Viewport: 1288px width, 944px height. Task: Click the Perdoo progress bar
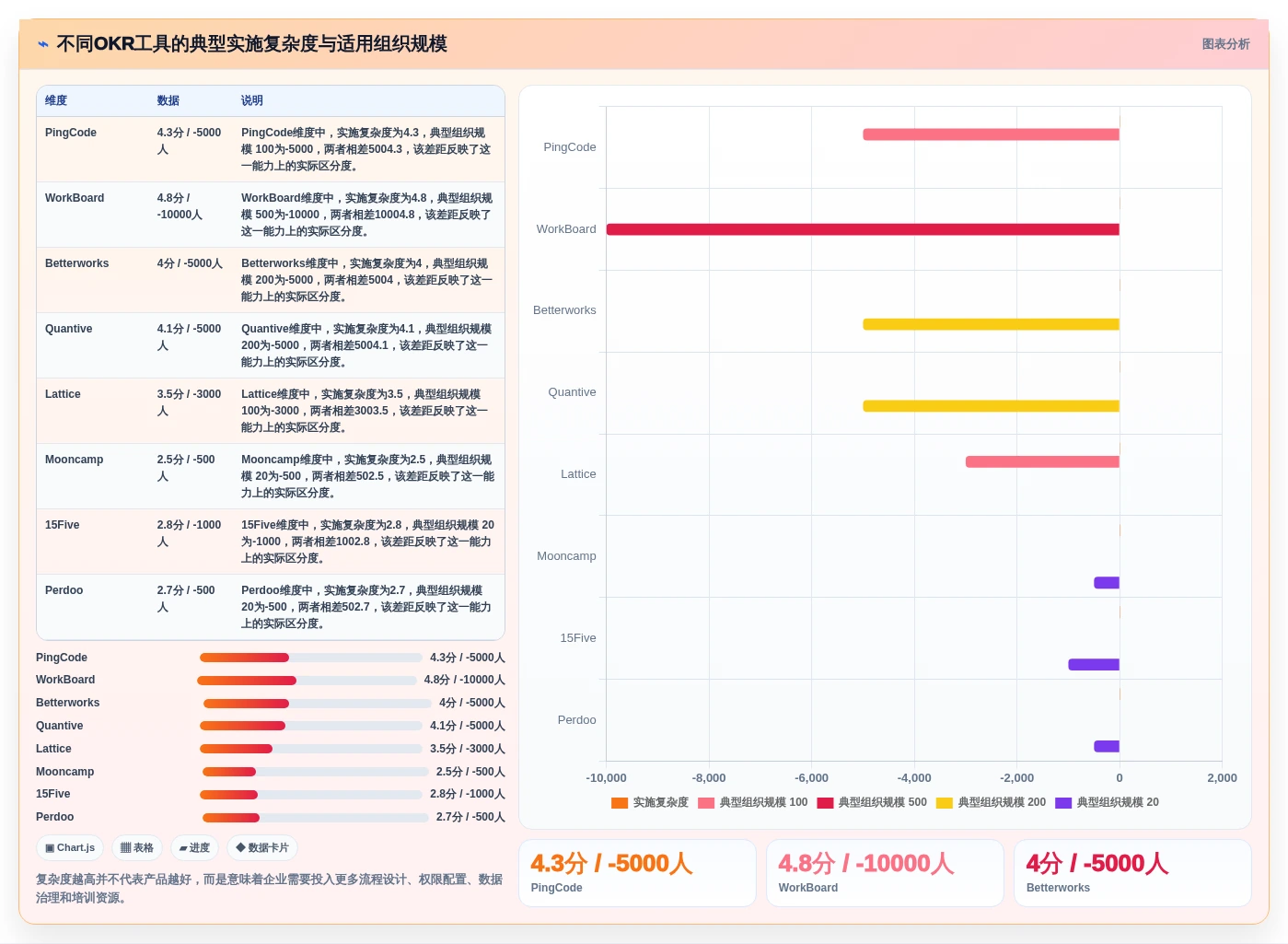tap(316, 818)
